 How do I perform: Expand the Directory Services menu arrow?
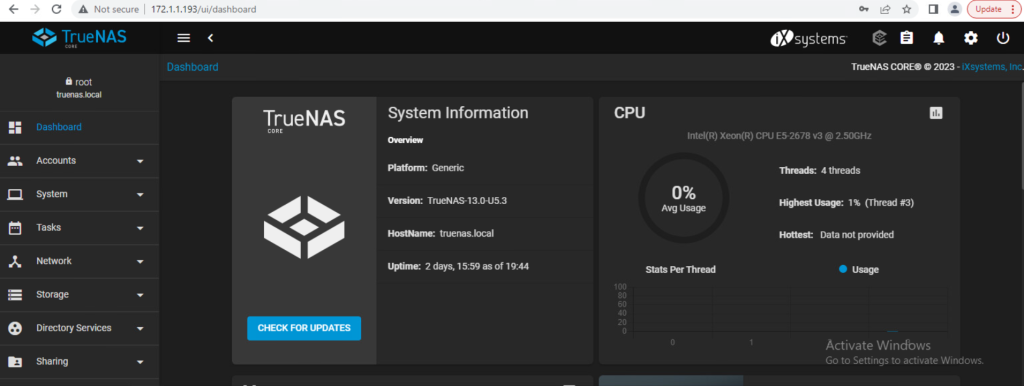click(x=140, y=328)
